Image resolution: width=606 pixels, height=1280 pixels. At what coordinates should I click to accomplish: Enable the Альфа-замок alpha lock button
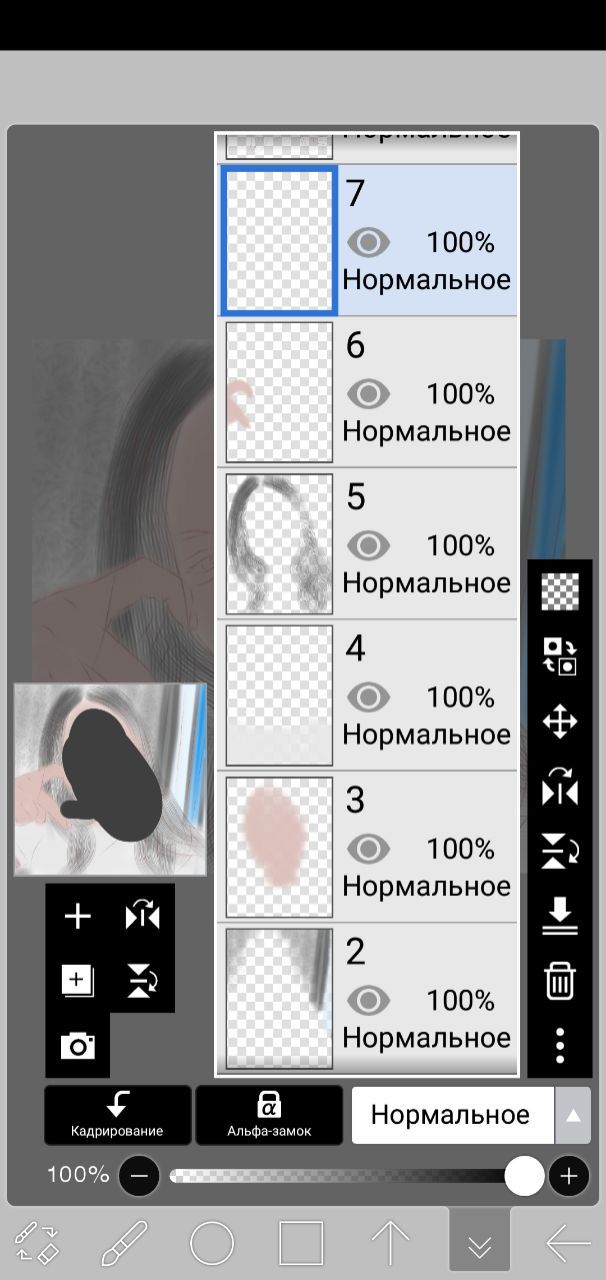pos(269,1115)
